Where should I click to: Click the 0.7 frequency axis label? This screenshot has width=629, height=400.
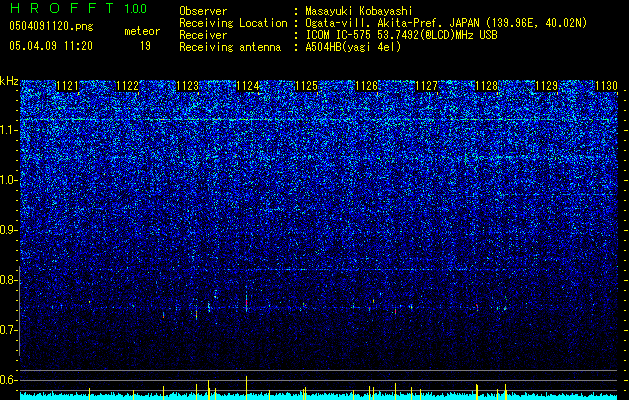pyautogui.click(x=8, y=330)
